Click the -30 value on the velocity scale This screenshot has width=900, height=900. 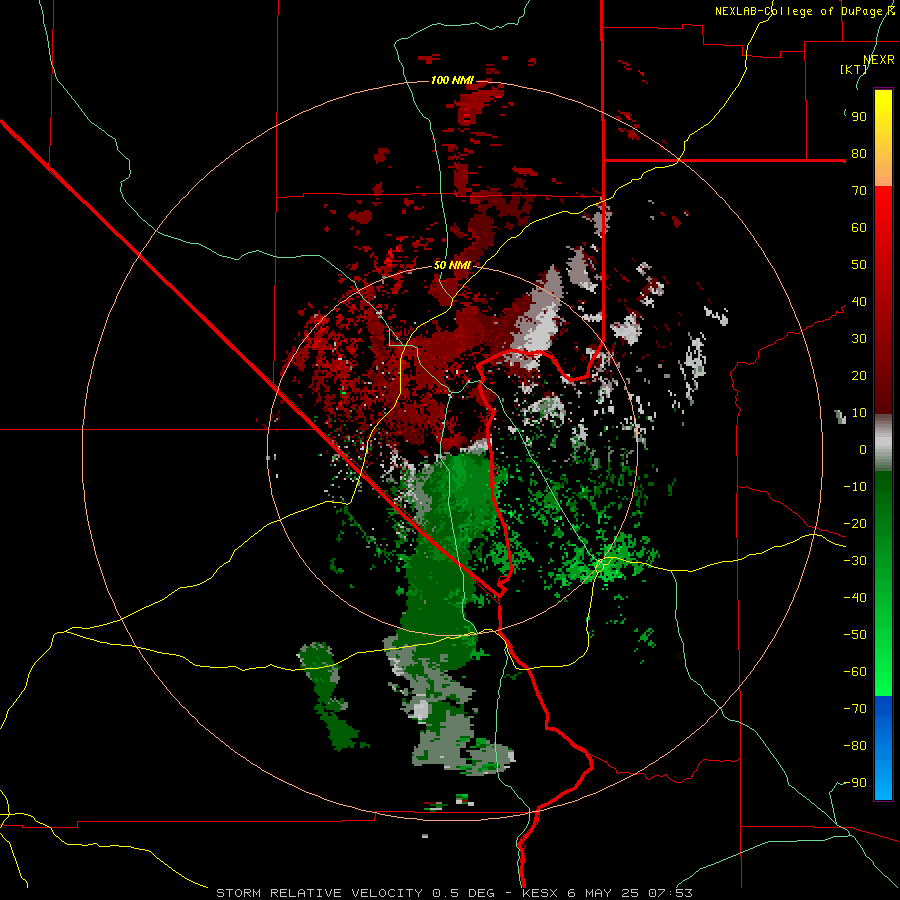tap(855, 561)
